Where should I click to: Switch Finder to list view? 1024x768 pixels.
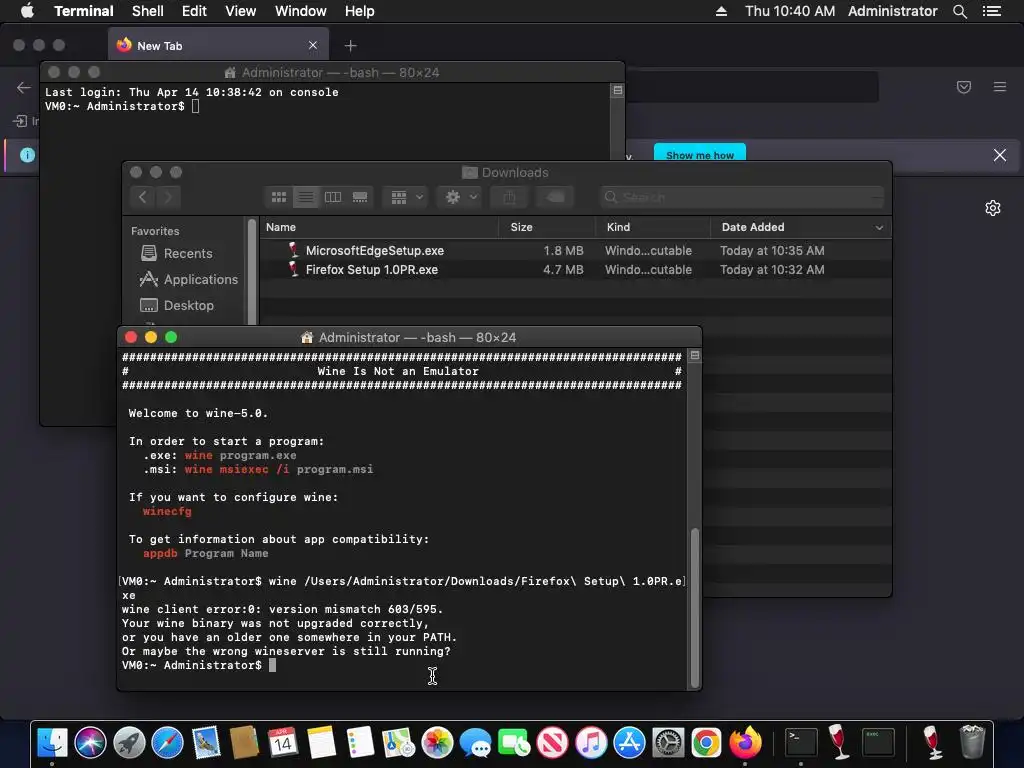[306, 197]
